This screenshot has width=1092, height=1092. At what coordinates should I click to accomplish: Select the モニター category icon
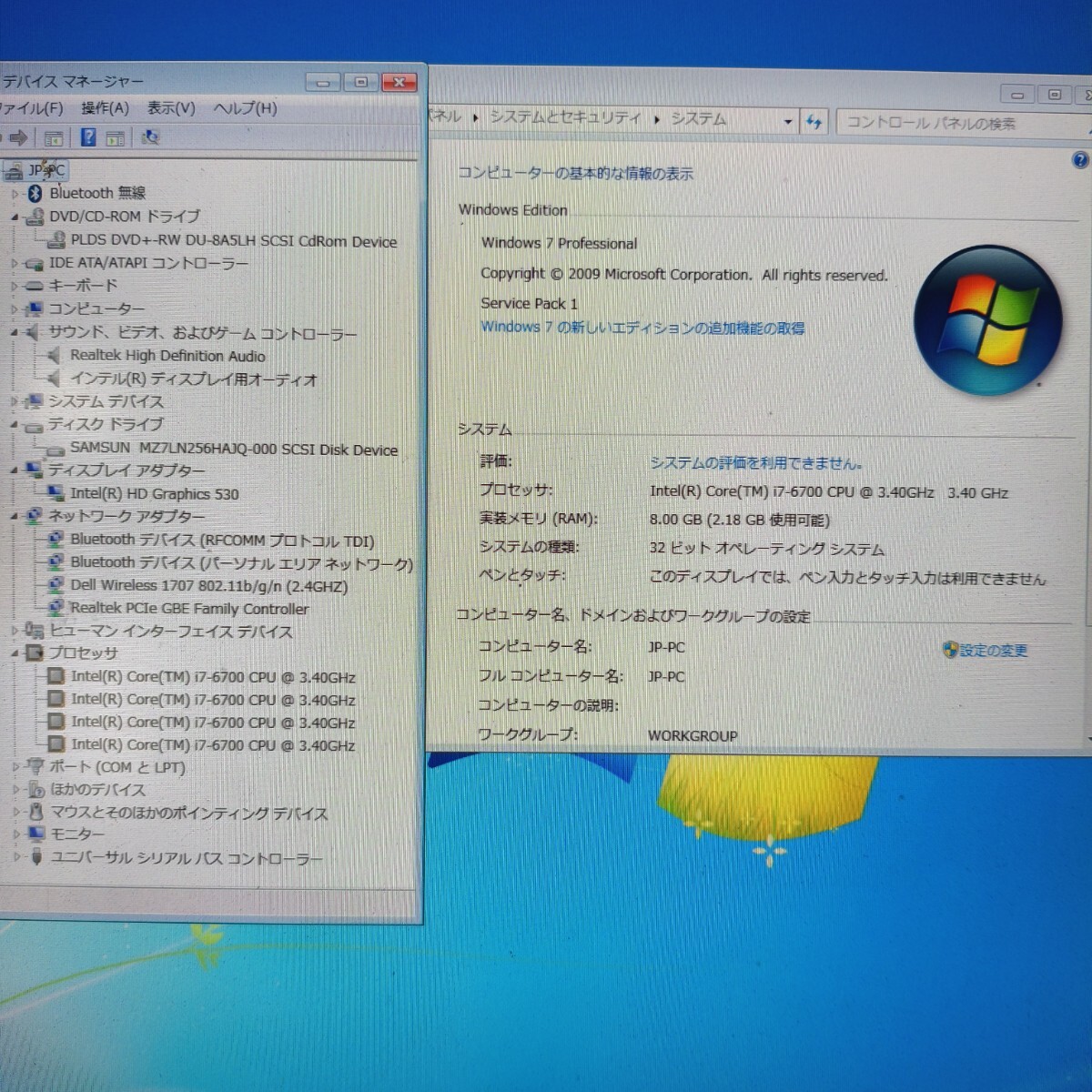[x=35, y=834]
